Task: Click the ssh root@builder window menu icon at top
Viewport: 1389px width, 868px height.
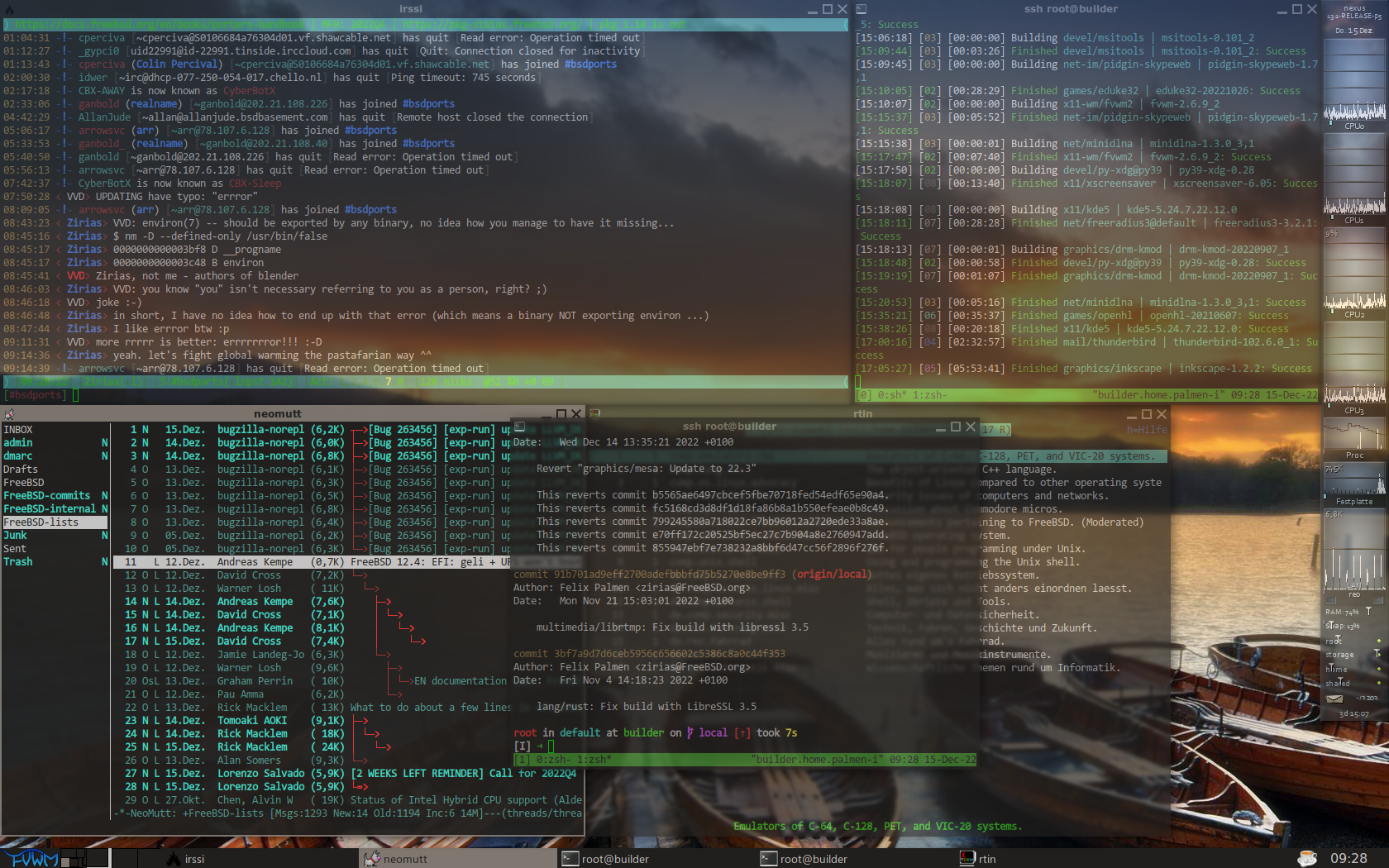Action: (x=861, y=9)
